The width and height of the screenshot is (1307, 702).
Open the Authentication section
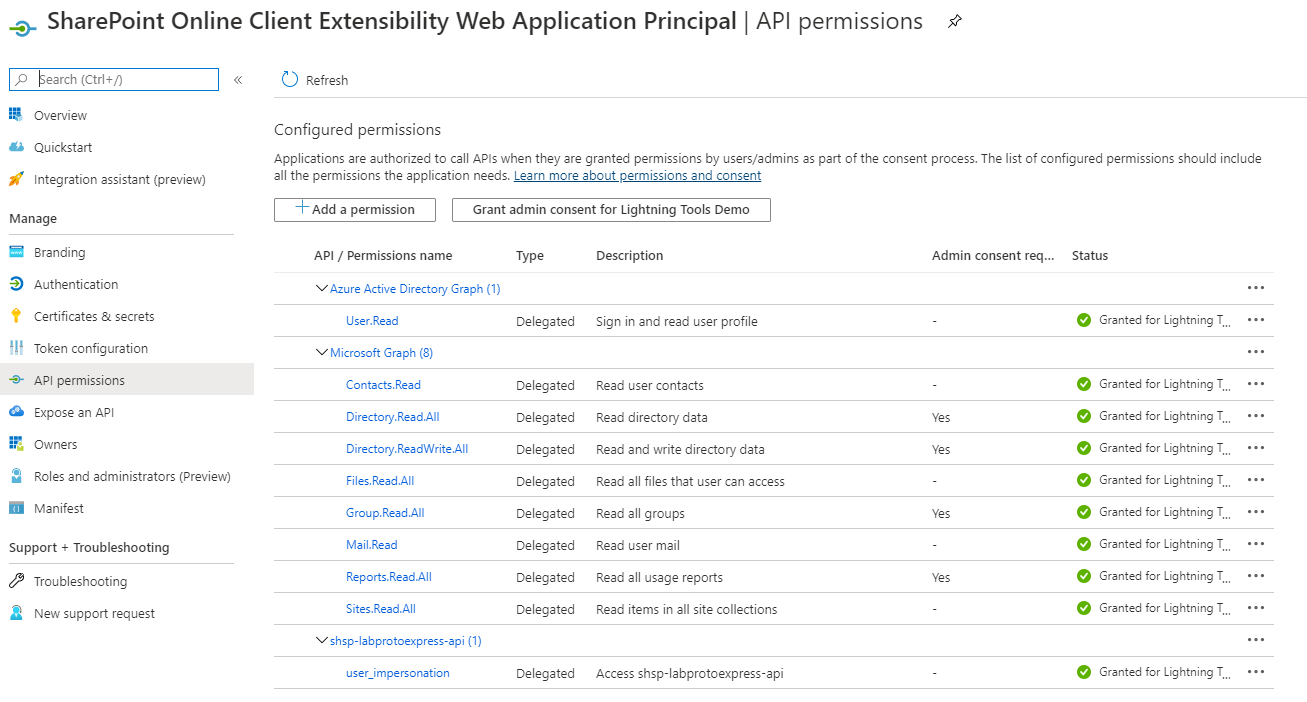tap(75, 283)
